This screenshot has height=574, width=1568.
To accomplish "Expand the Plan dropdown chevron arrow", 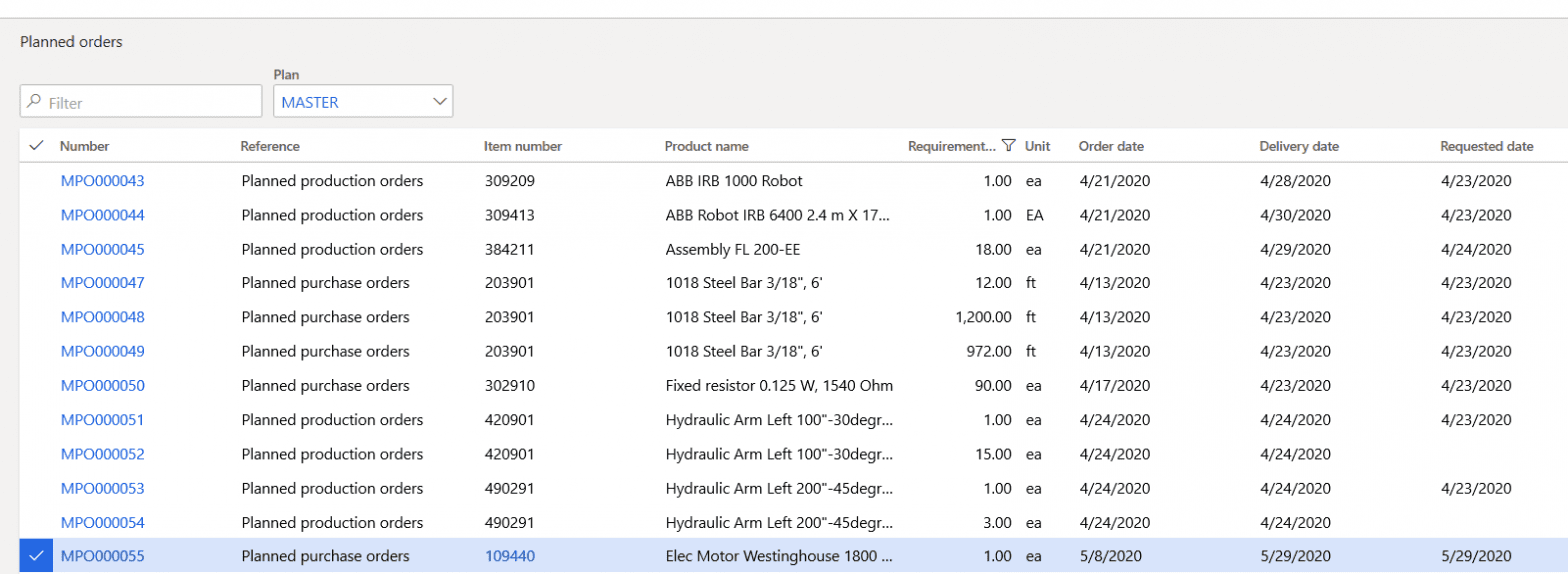I will pyautogui.click(x=438, y=101).
